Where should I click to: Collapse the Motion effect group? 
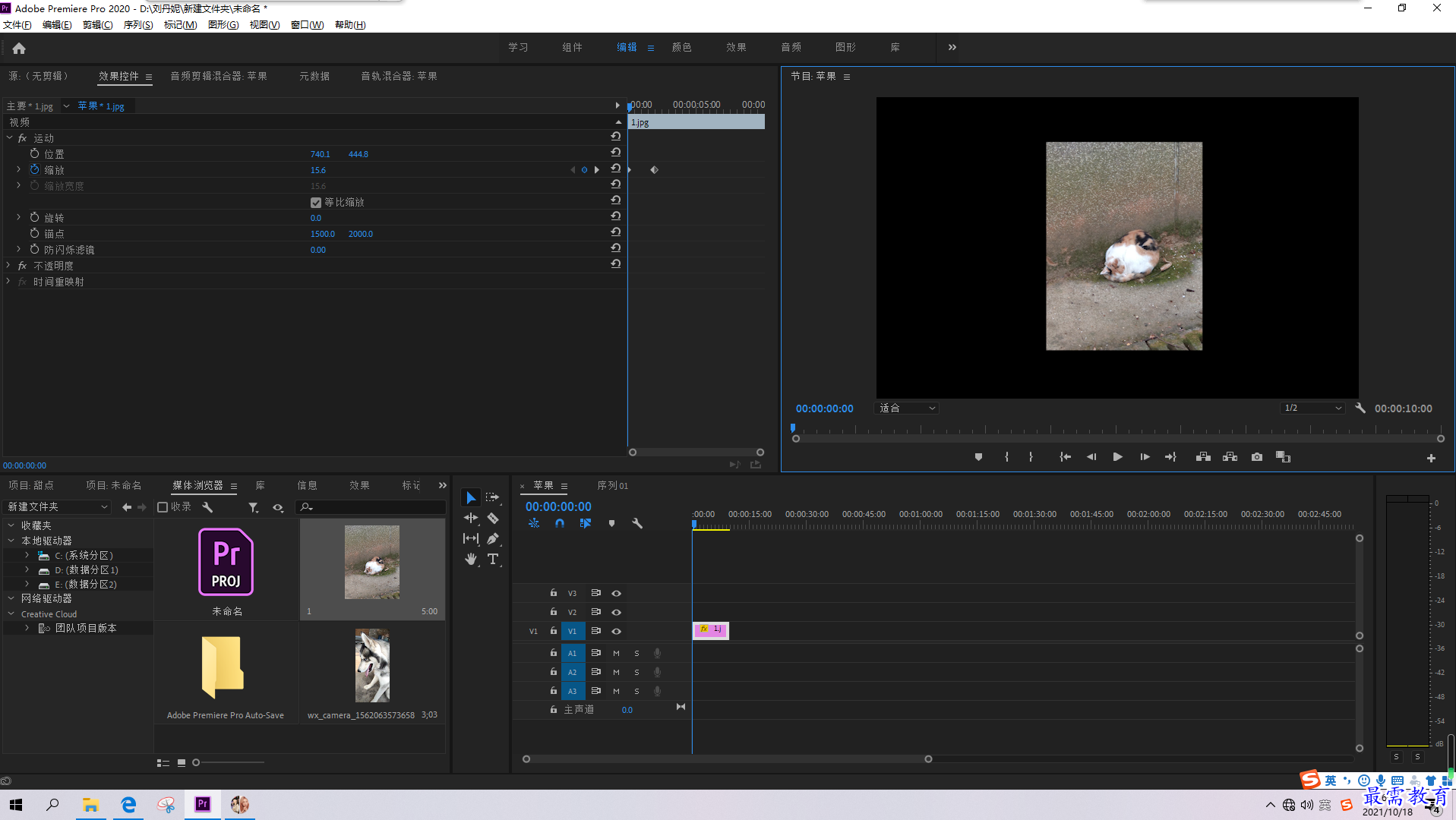coord(9,137)
